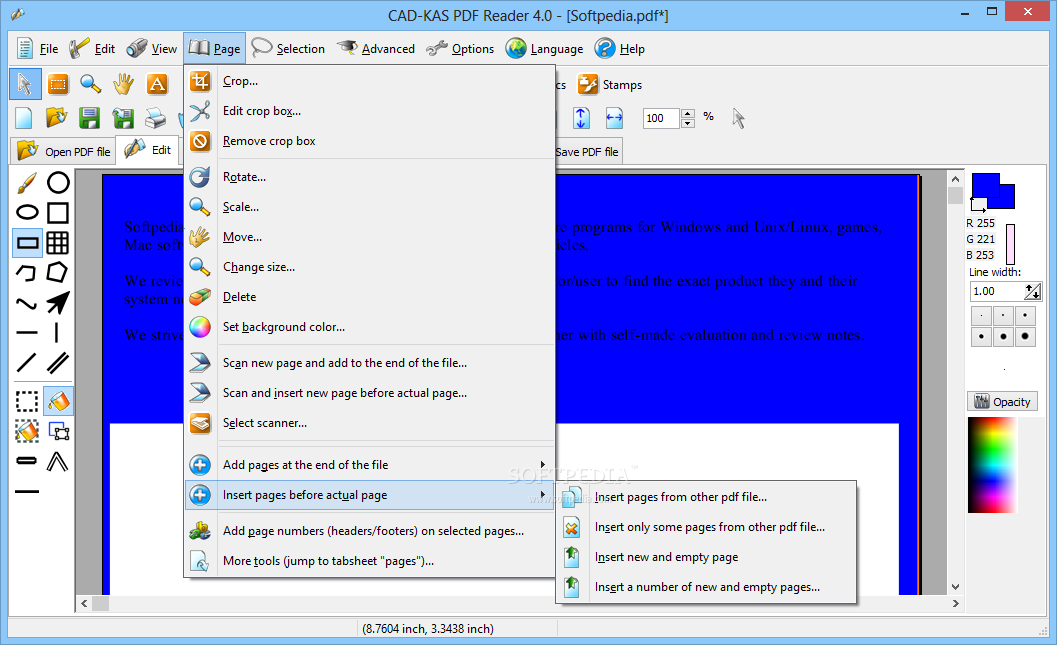This screenshot has height=645, width=1057.
Task: Open the Options menu
Action: pos(460,49)
